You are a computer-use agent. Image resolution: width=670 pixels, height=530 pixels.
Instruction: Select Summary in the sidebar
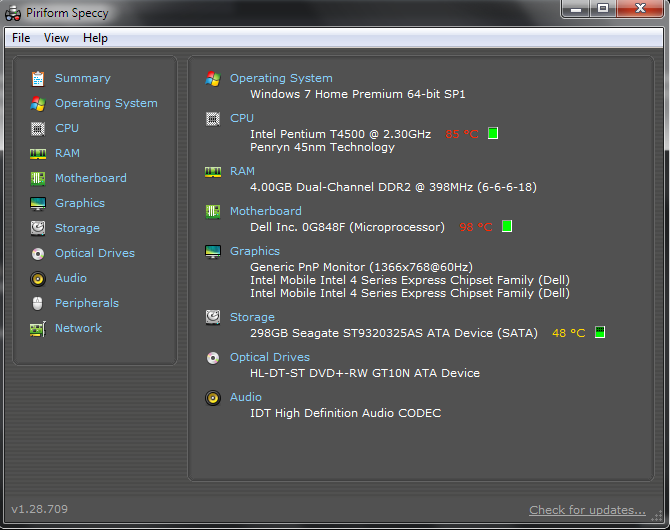(x=83, y=78)
